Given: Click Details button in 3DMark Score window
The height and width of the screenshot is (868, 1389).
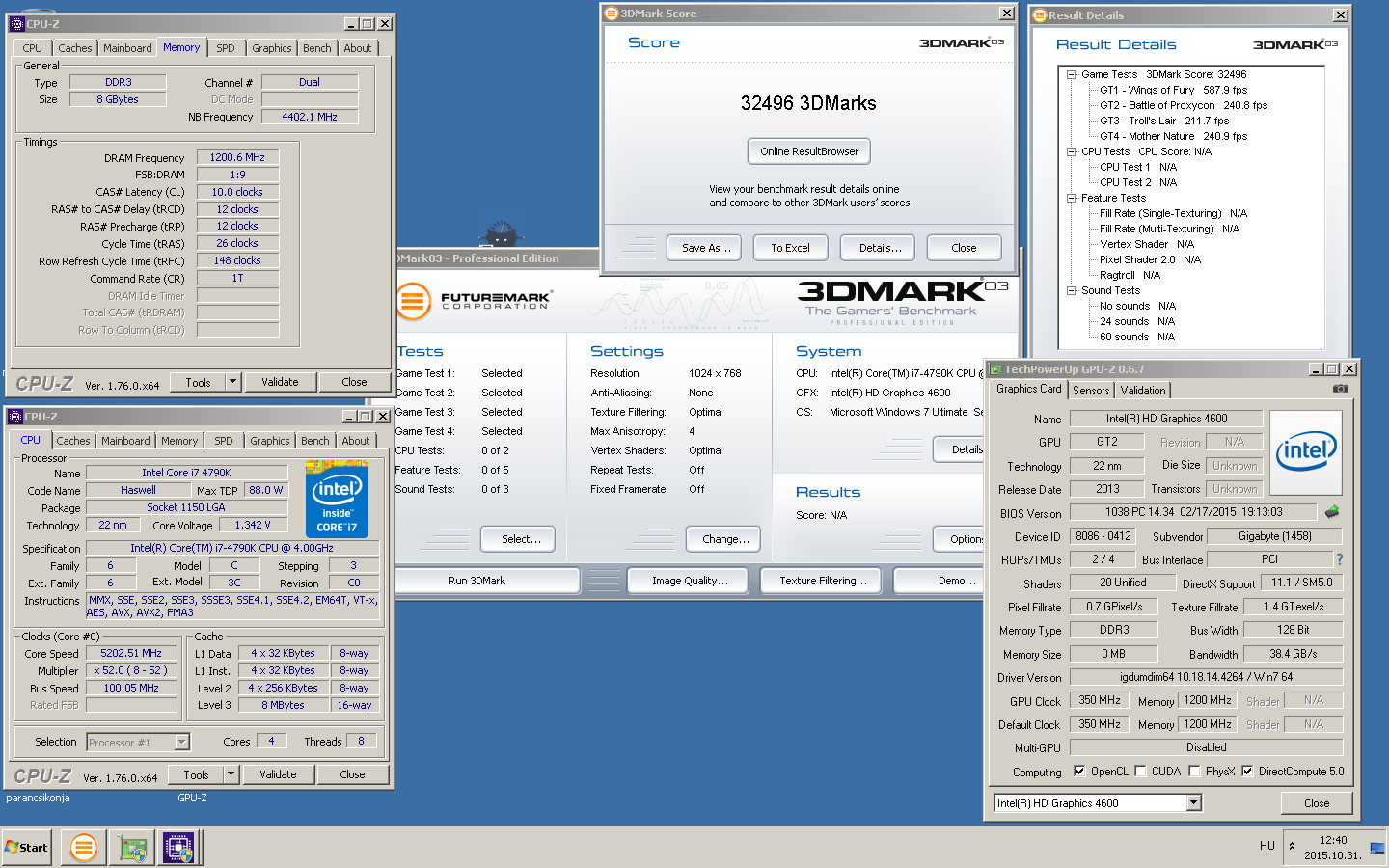Looking at the screenshot, I should (x=879, y=248).
